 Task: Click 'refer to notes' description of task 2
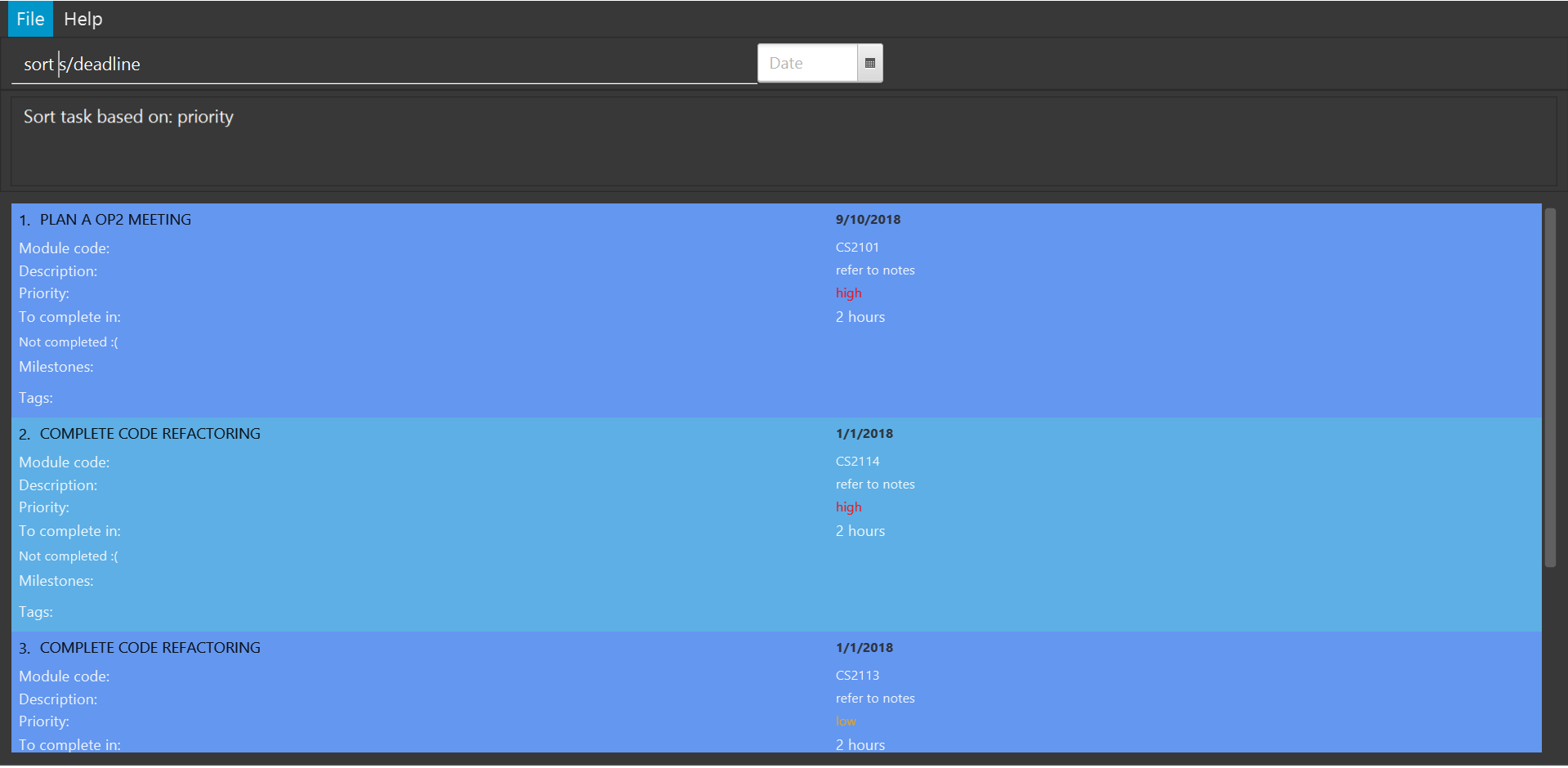(875, 484)
